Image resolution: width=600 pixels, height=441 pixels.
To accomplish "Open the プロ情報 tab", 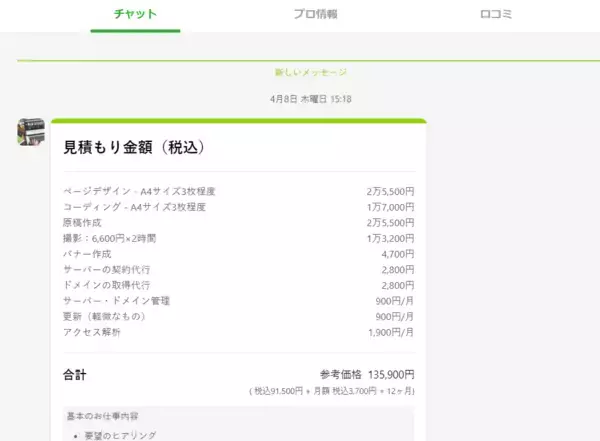I will [315, 14].
